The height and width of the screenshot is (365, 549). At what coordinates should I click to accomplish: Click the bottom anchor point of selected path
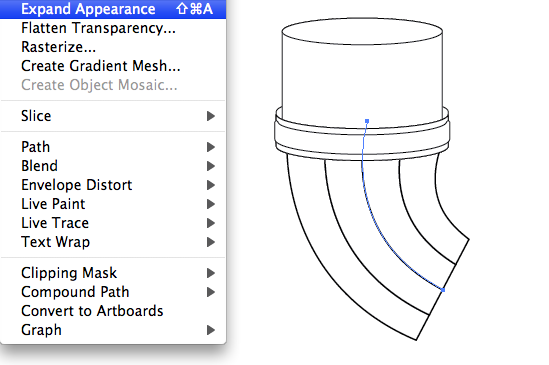[x=443, y=290]
